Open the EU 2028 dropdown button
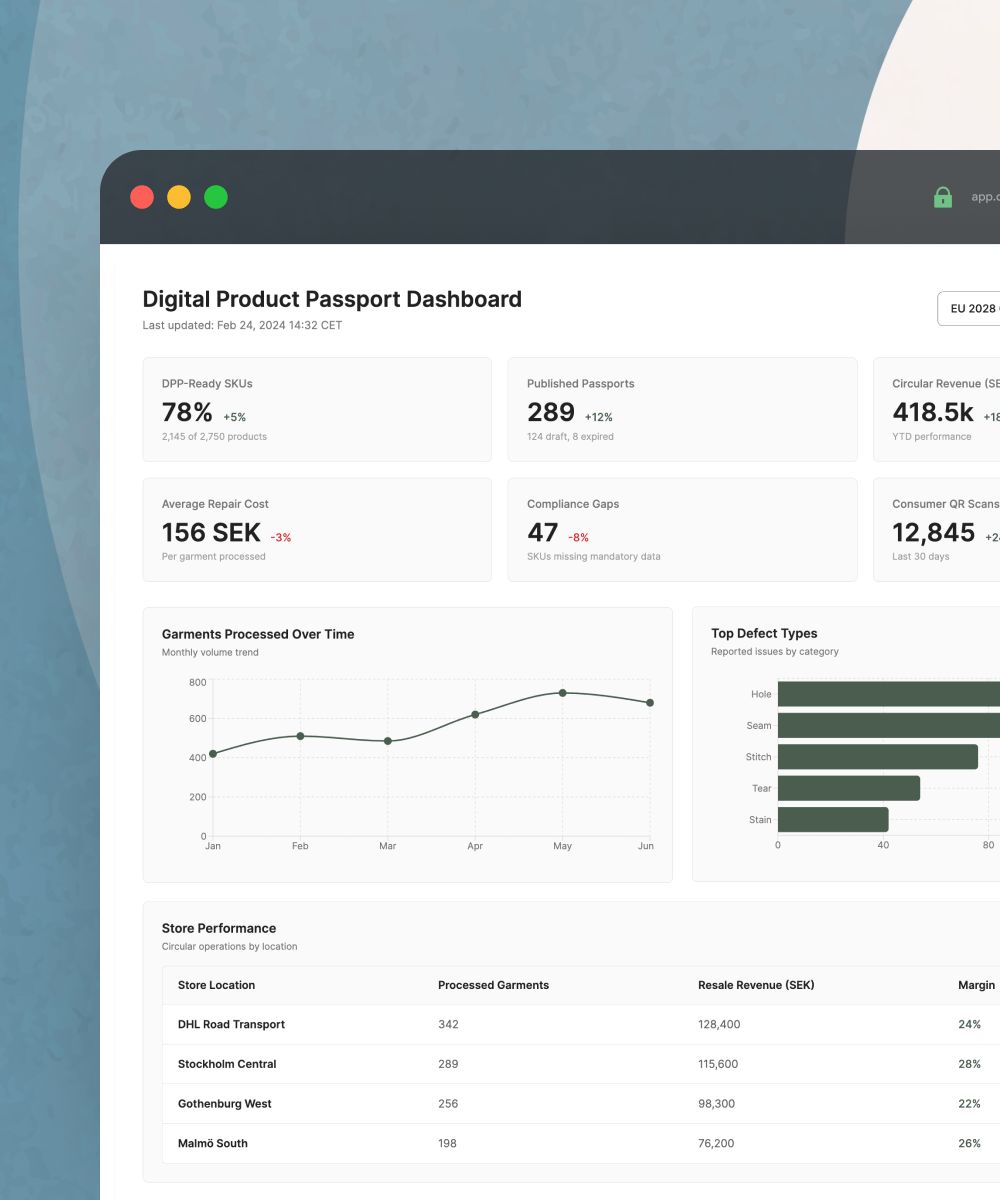Image resolution: width=1000 pixels, height=1200 pixels. pyautogui.click(x=968, y=309)
